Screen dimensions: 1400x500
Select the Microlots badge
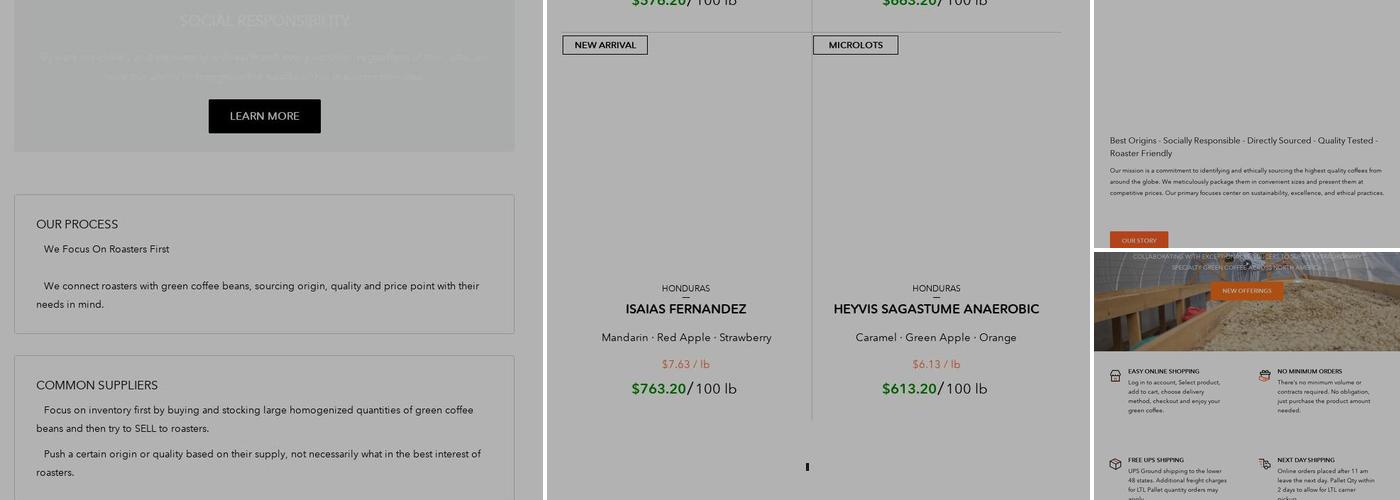pyautogui.click(x=855, y=45)
